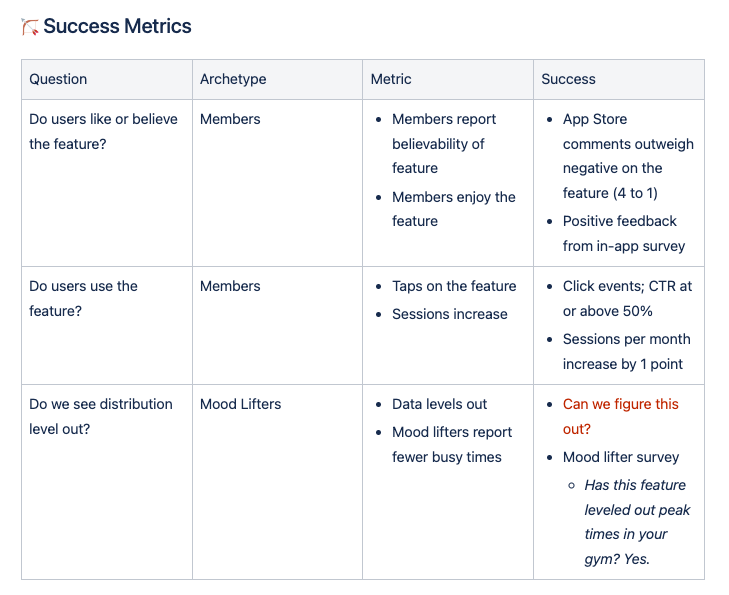This screenshot has height=595, width=729.
Task: Click the Success Metrics heading
Action: (117, 26)
